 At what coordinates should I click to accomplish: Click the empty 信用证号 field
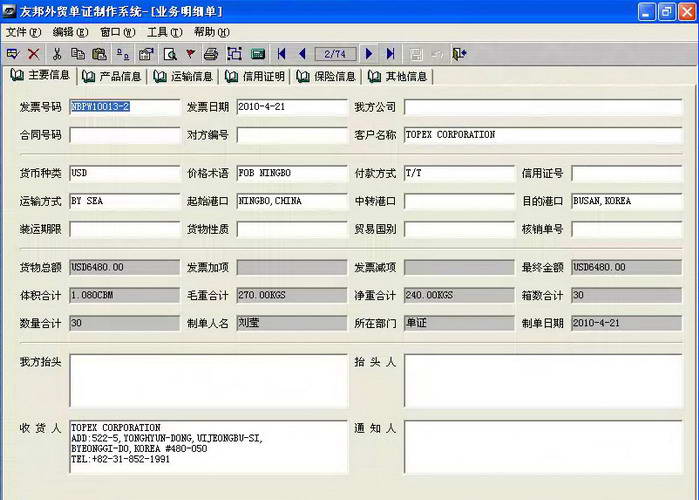[627, 173]
